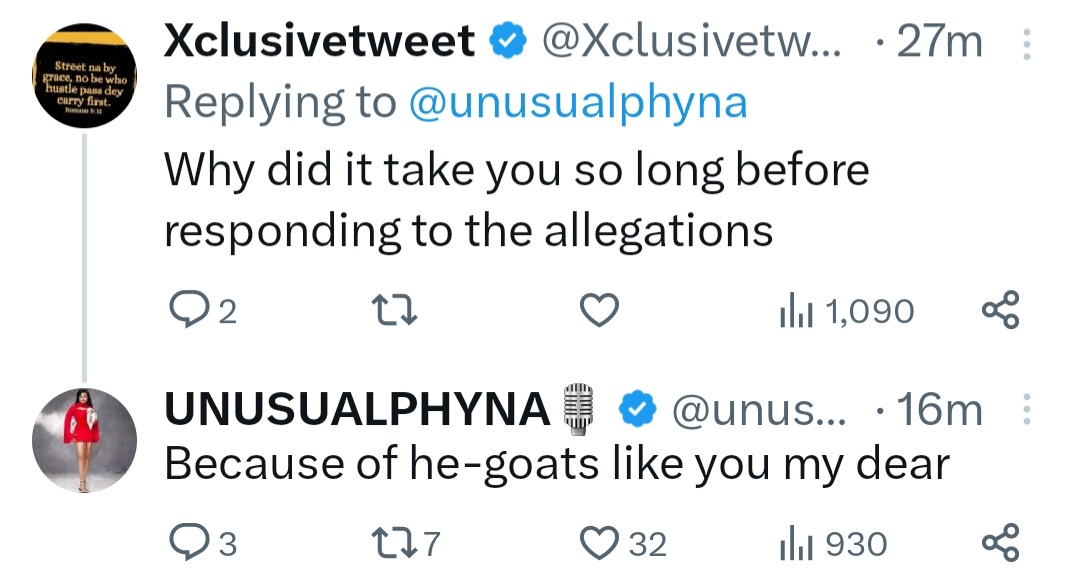Click Xclusivetweet's verified badge

coord(508,40)
